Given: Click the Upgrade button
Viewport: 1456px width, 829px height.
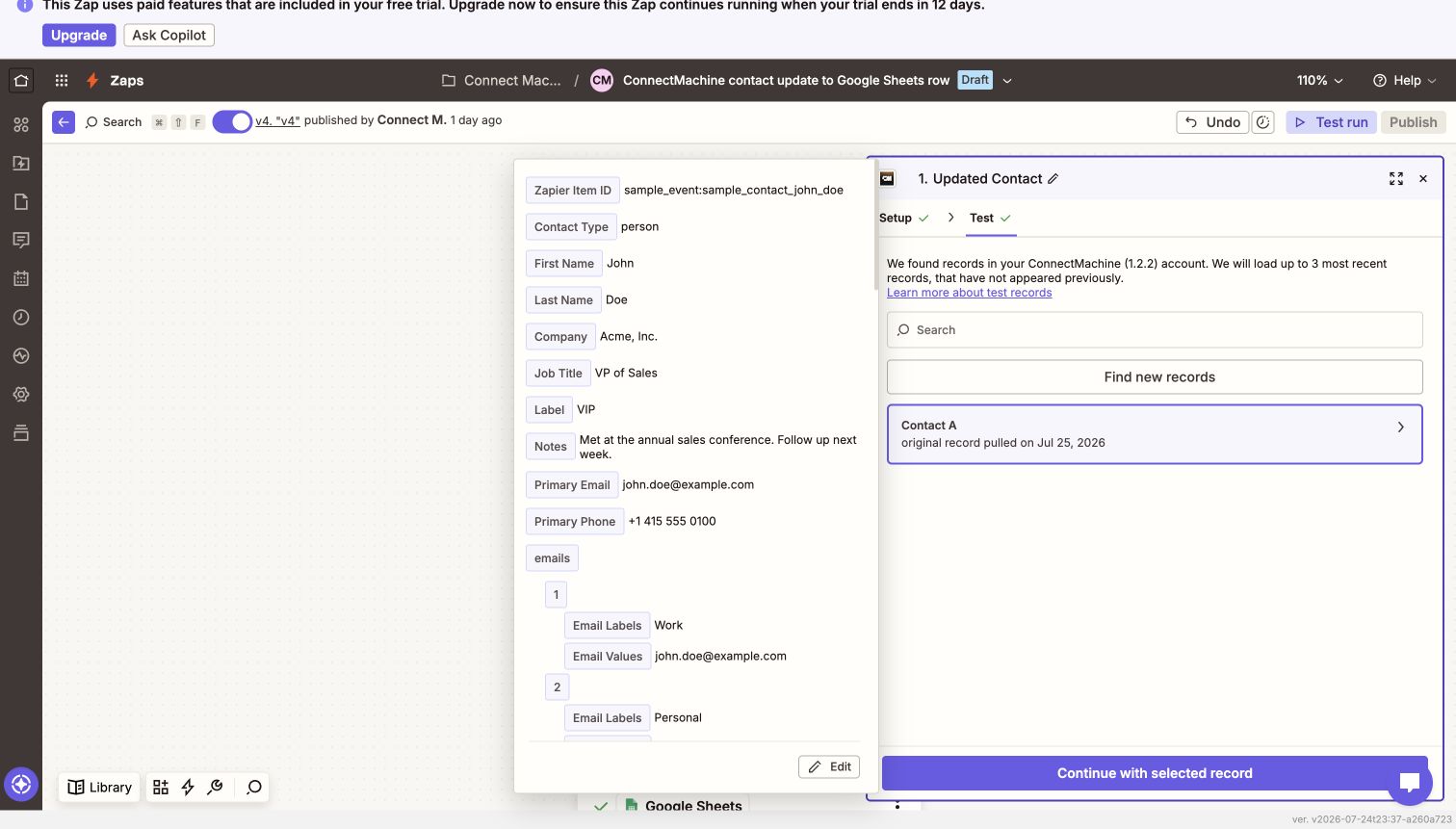Looking at the screenshot, I should coord(79,36).
